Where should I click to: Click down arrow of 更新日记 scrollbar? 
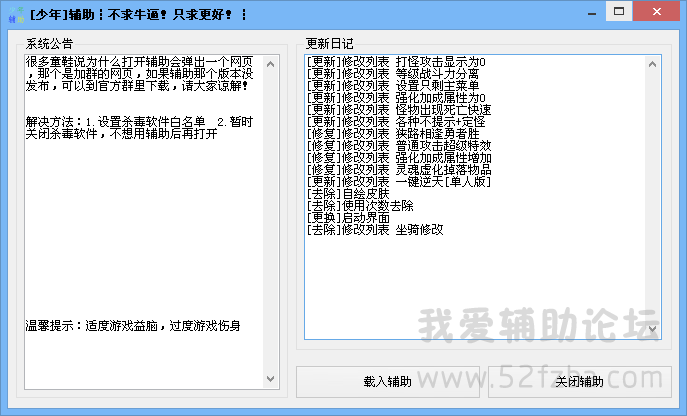click(x=652, y=329)
